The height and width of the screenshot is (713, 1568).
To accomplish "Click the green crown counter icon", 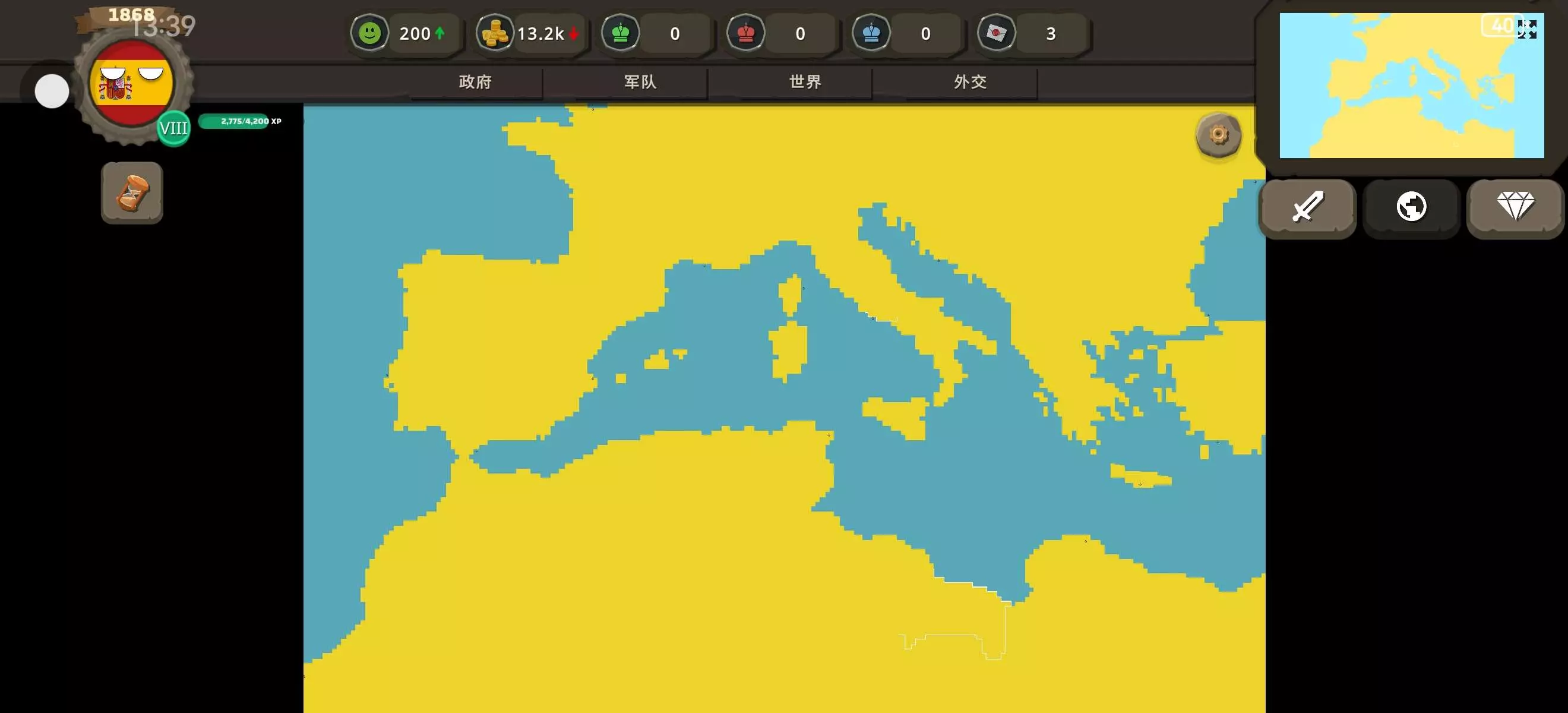I will [x=620, y=33].
